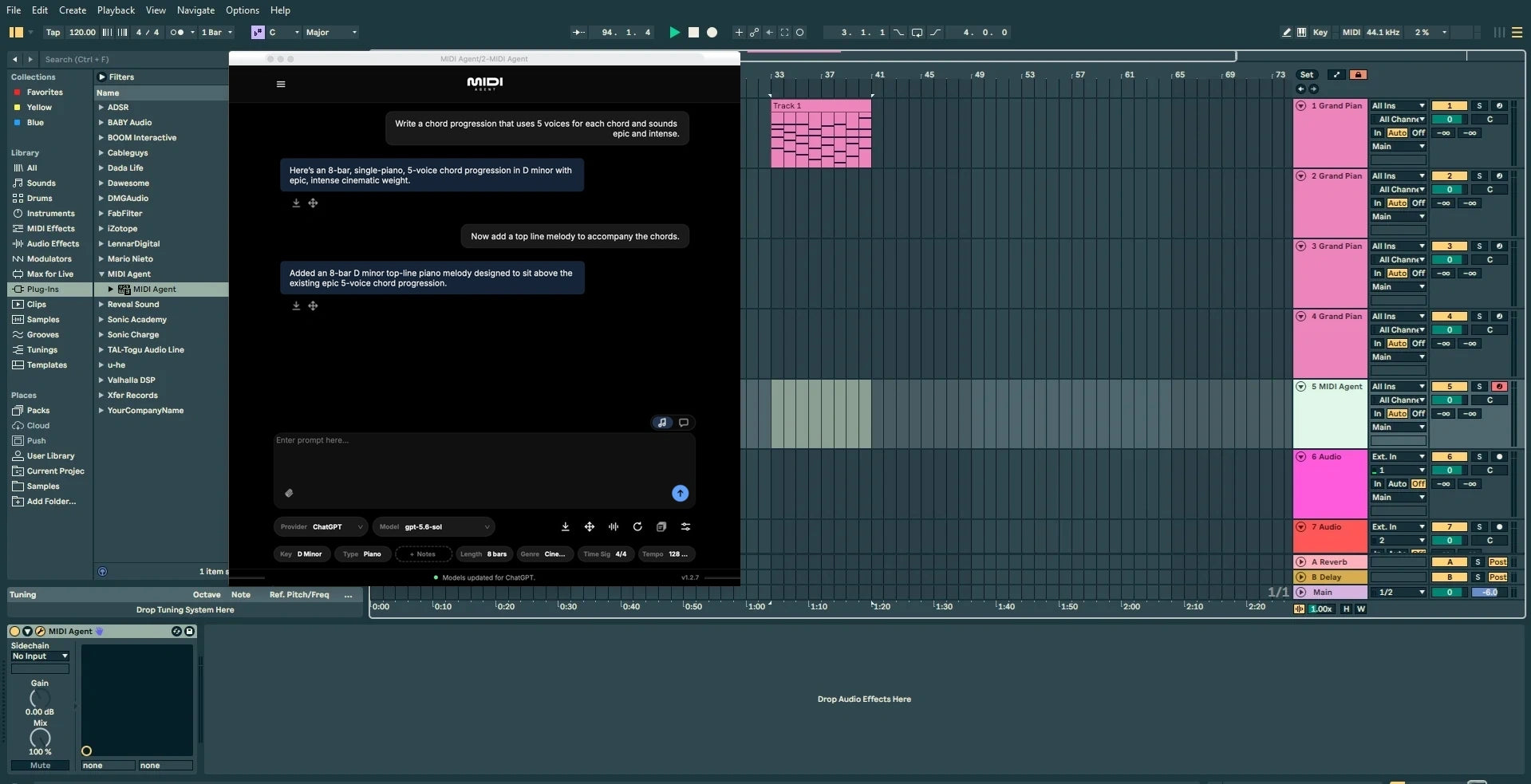Open the Playback menu
Screen dimensions: 1531x784
click(116, 10)
